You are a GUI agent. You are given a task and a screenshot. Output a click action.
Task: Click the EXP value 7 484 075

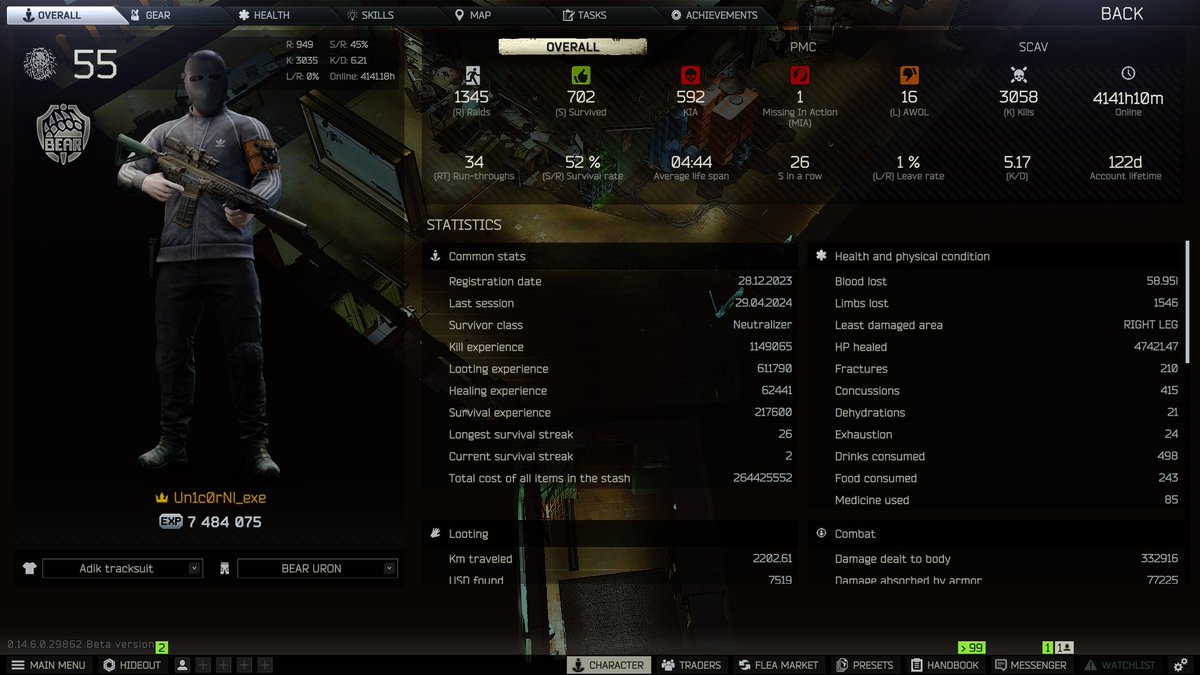[224, 522]
